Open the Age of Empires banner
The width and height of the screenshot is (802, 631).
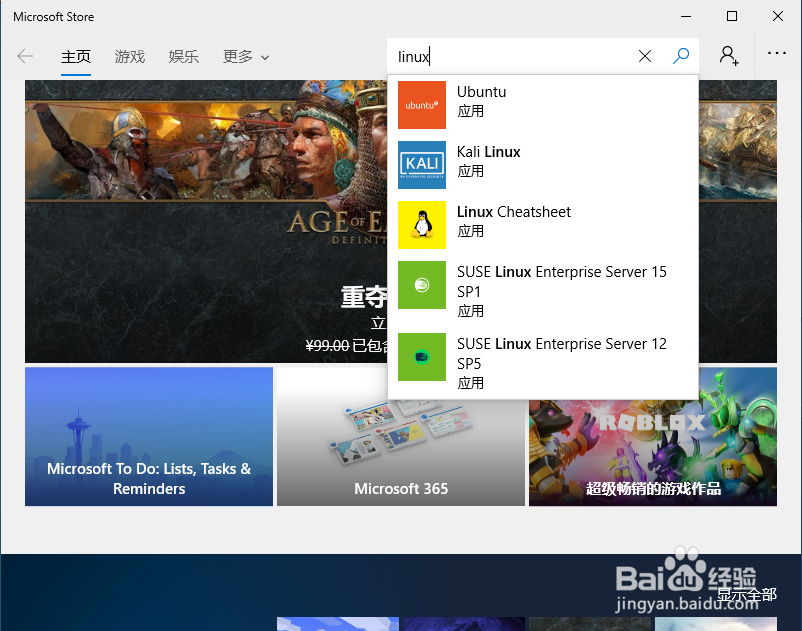point(206,221)
